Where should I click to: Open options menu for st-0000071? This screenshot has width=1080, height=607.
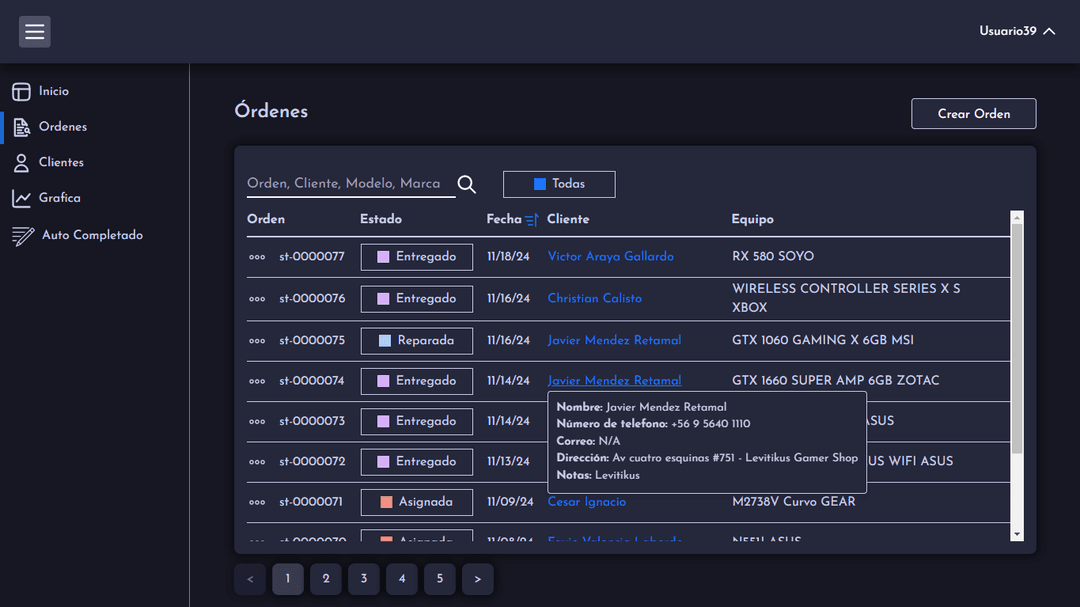coord(257,502)
